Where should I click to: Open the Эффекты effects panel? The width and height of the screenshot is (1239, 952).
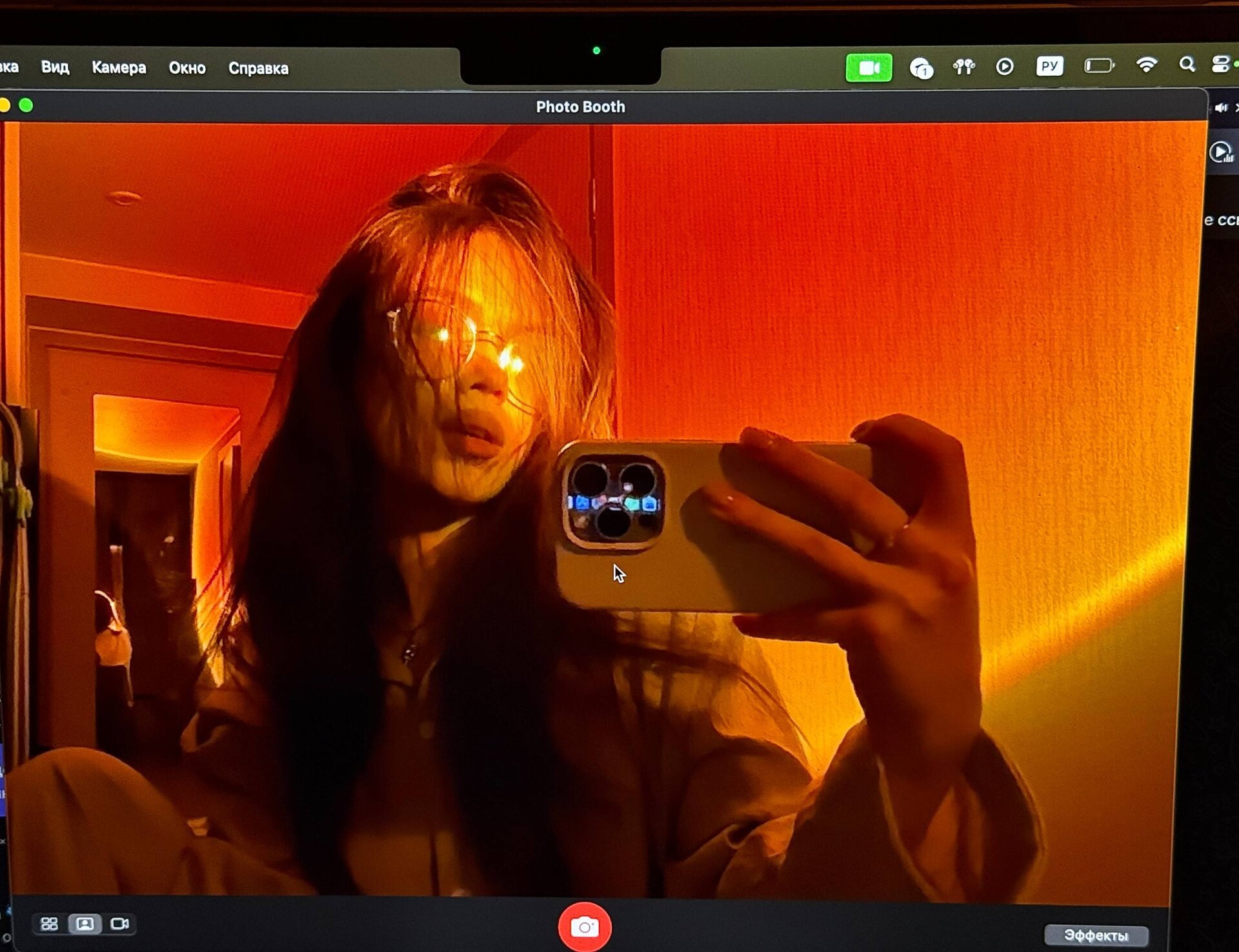(x=1096, y=935)
